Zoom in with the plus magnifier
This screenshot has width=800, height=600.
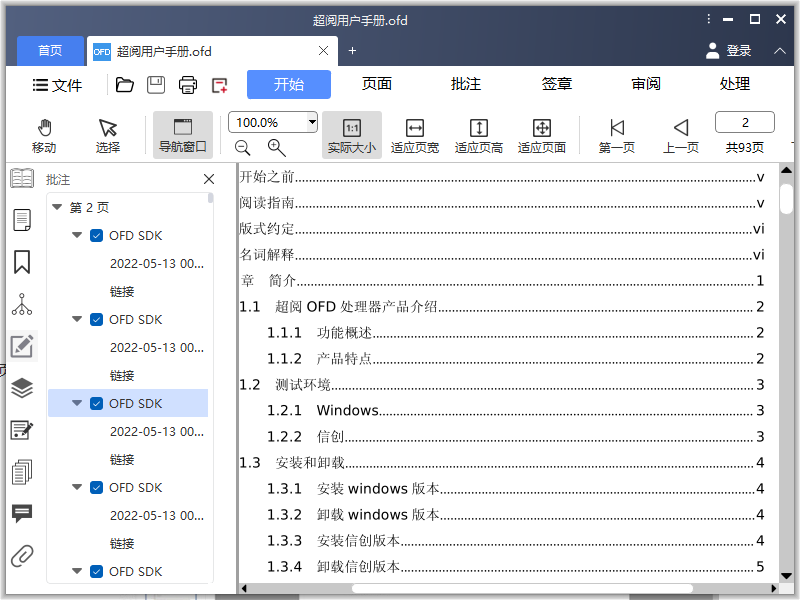[277, 148]
